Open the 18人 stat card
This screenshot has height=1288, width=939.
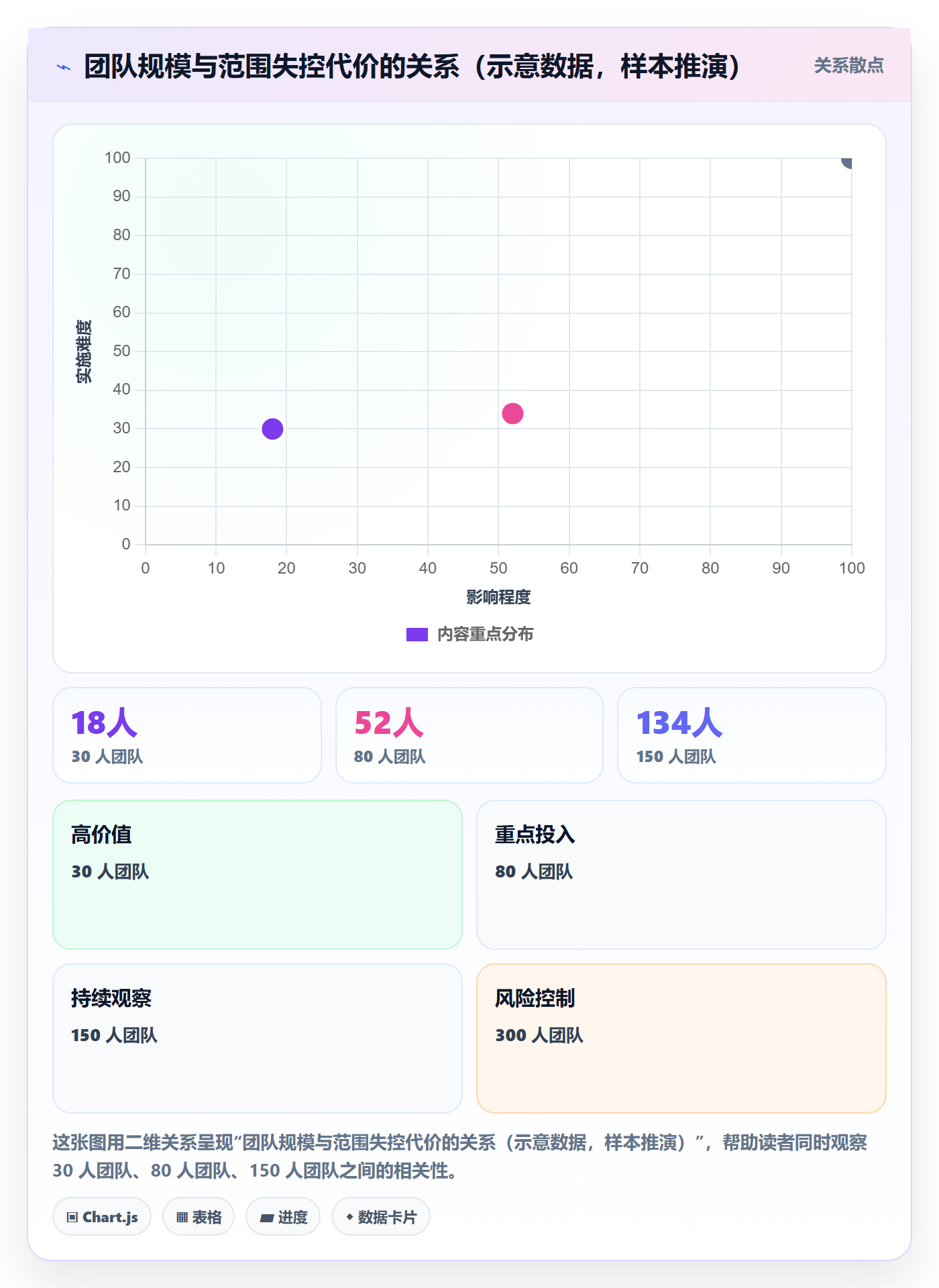(187, 735)
